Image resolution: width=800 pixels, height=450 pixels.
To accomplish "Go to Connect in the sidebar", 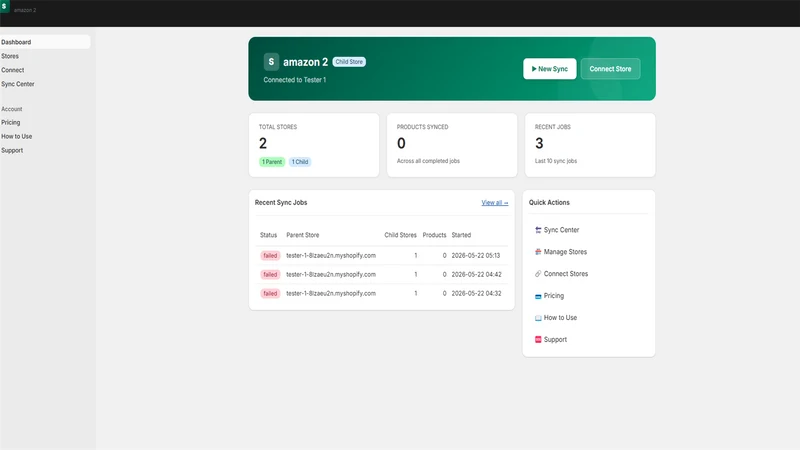I will tap(12, 70).
